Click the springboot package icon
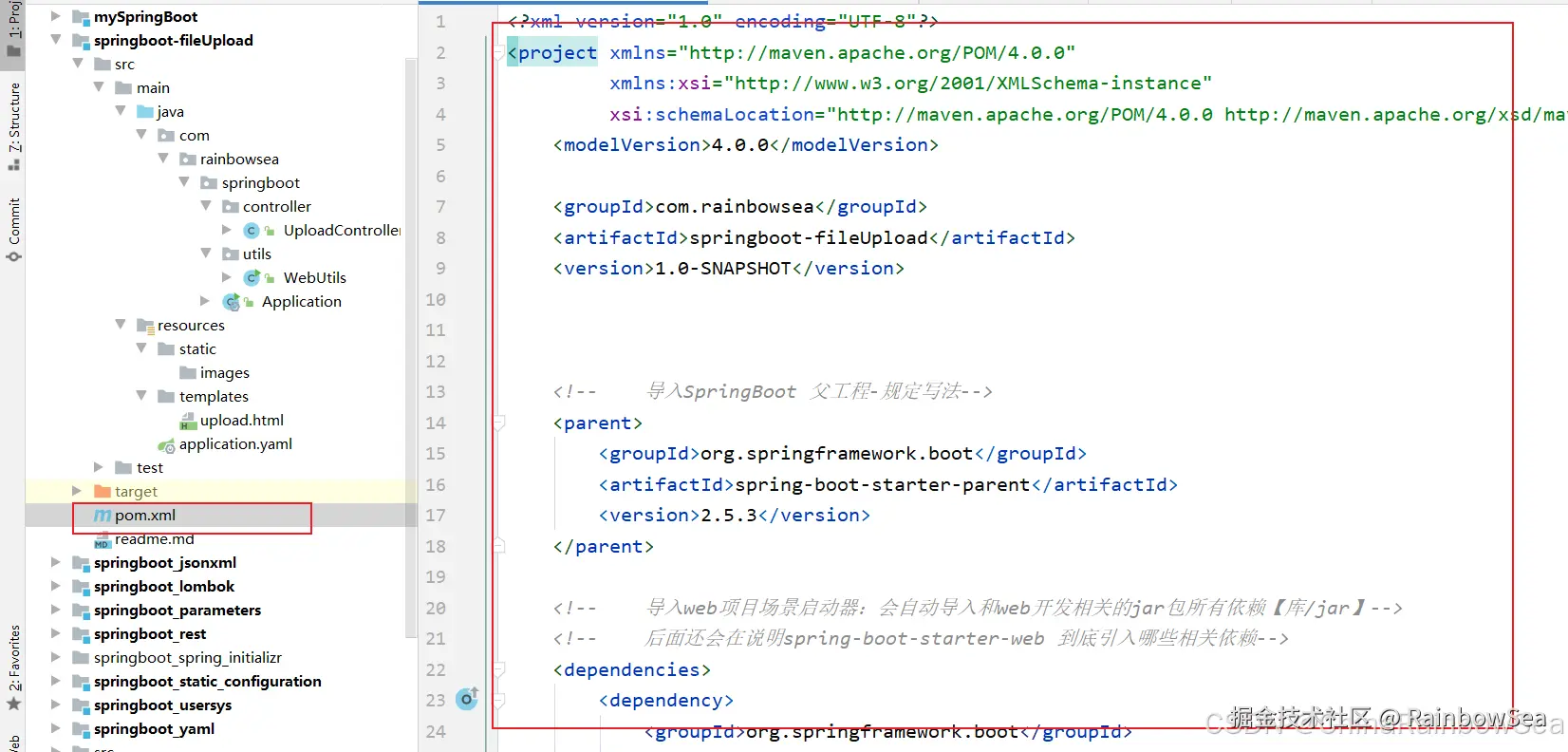Viewport: 1568px width, 752px height. (210, 182)
